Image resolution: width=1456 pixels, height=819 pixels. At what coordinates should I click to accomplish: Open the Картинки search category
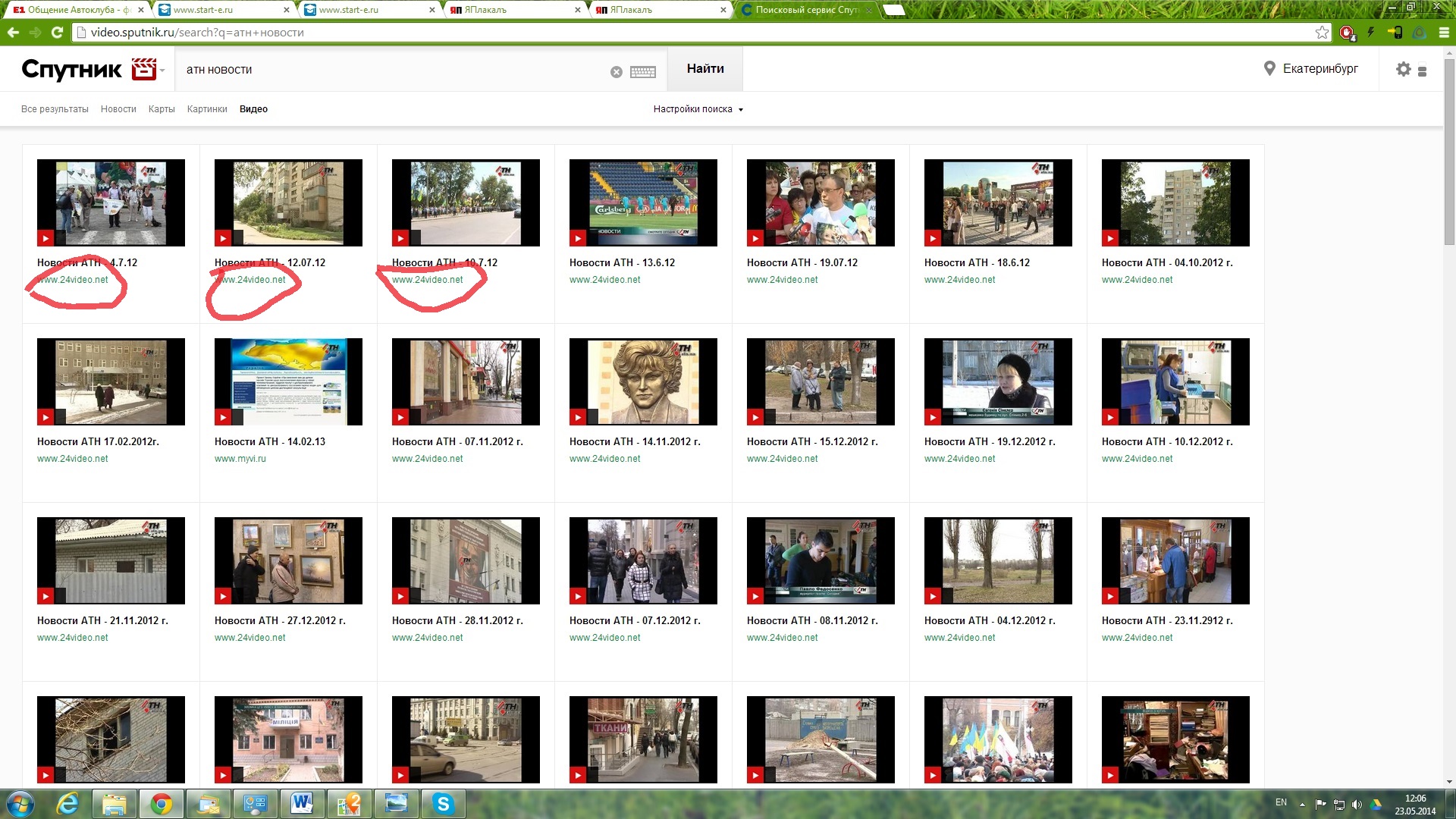[x=207, y=109]
